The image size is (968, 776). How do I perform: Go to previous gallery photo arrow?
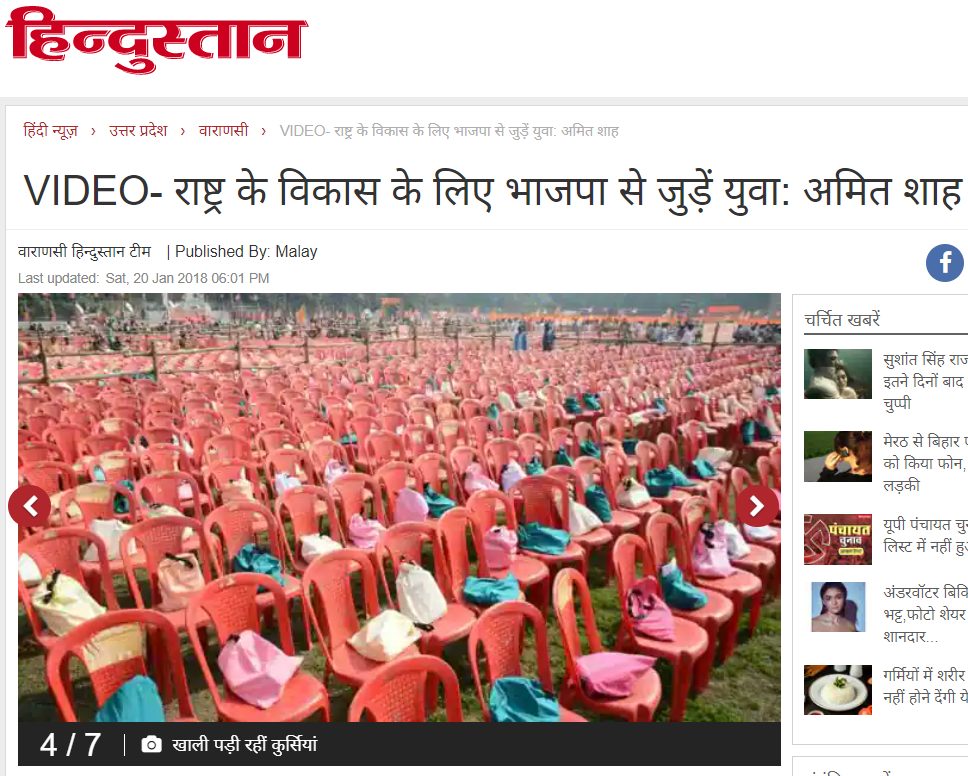click(30, 506)
